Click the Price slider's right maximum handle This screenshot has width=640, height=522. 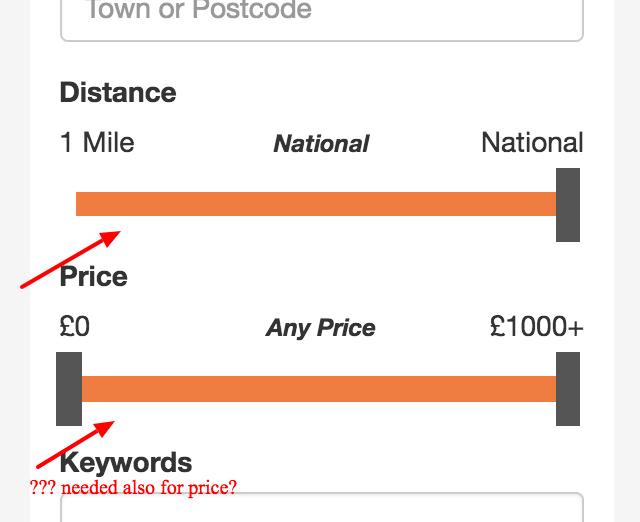[568, 389]
